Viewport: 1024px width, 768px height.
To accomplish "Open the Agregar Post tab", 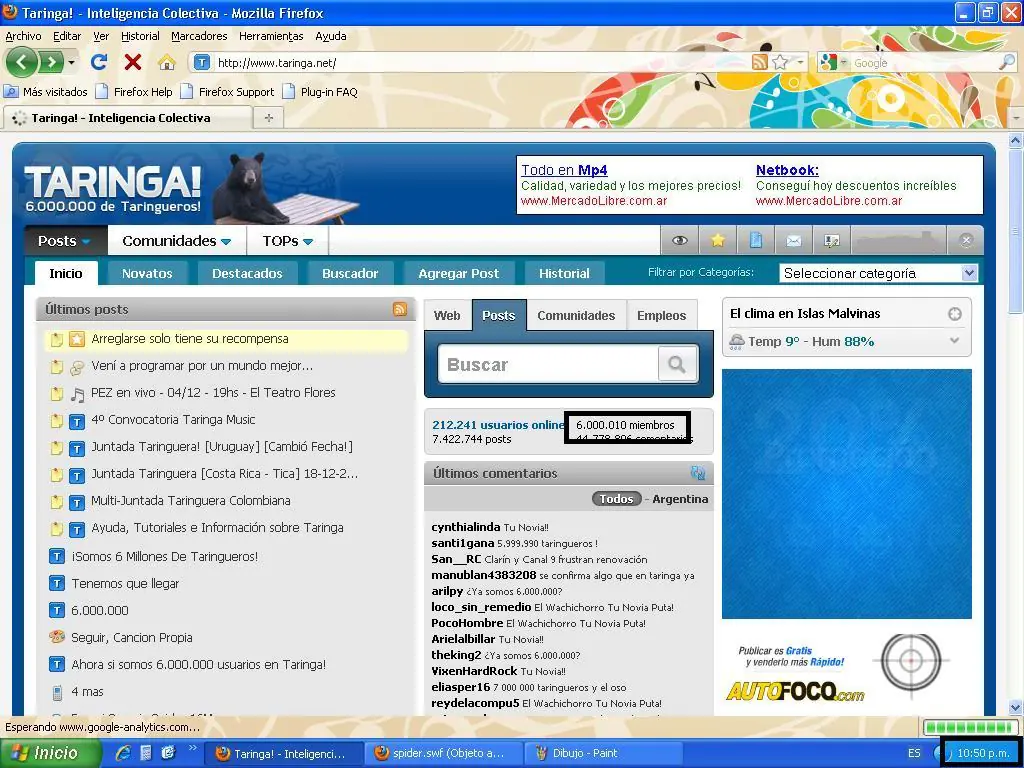I will tap(458, 273).
